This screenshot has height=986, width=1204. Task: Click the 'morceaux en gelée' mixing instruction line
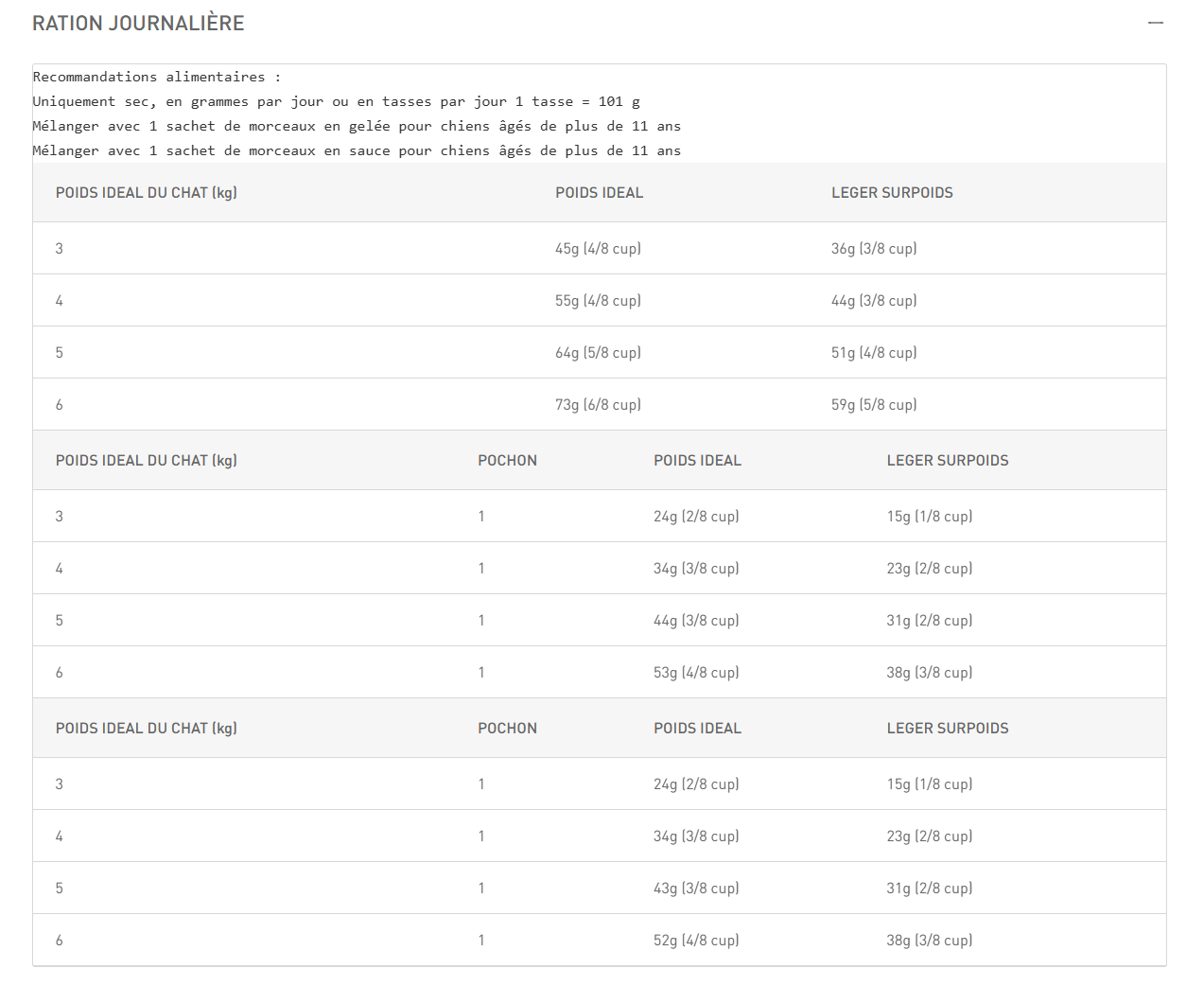tap(356, 126)
